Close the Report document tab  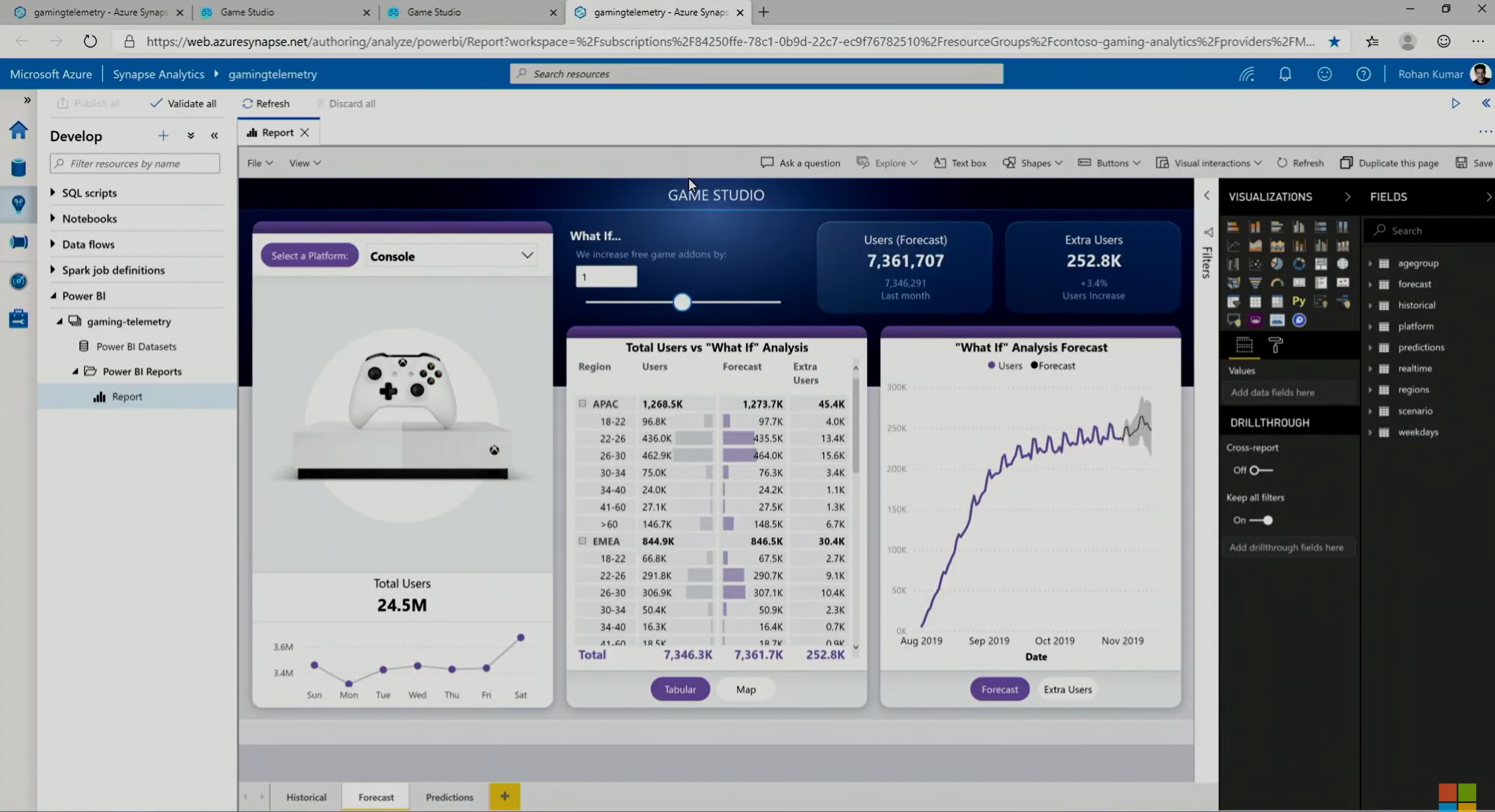click(x=305, y=133)
